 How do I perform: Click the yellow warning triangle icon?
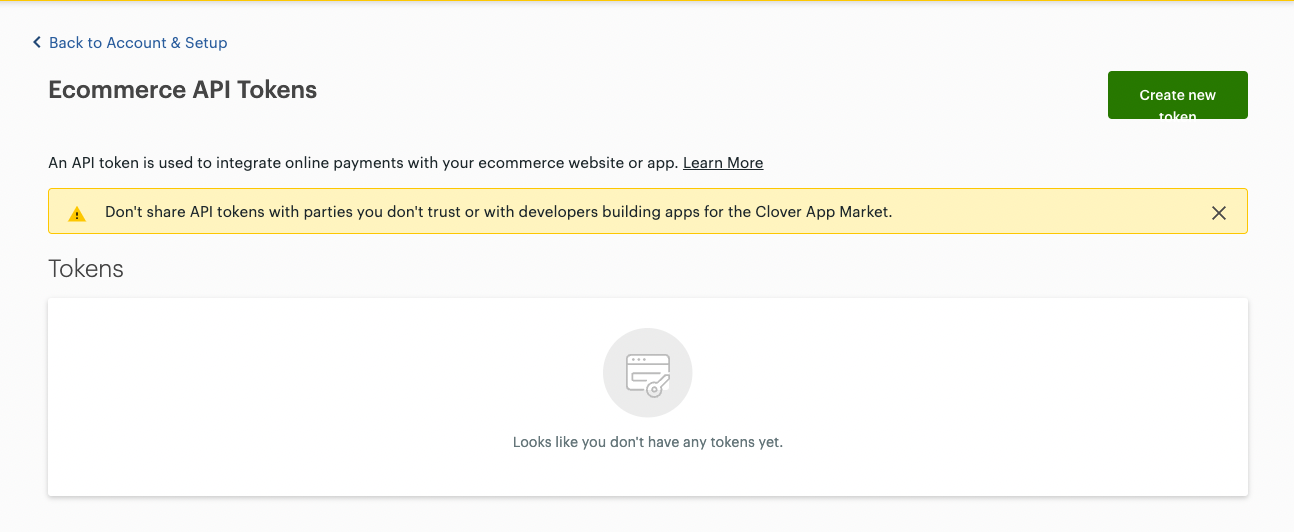click(x=77, y=213)
